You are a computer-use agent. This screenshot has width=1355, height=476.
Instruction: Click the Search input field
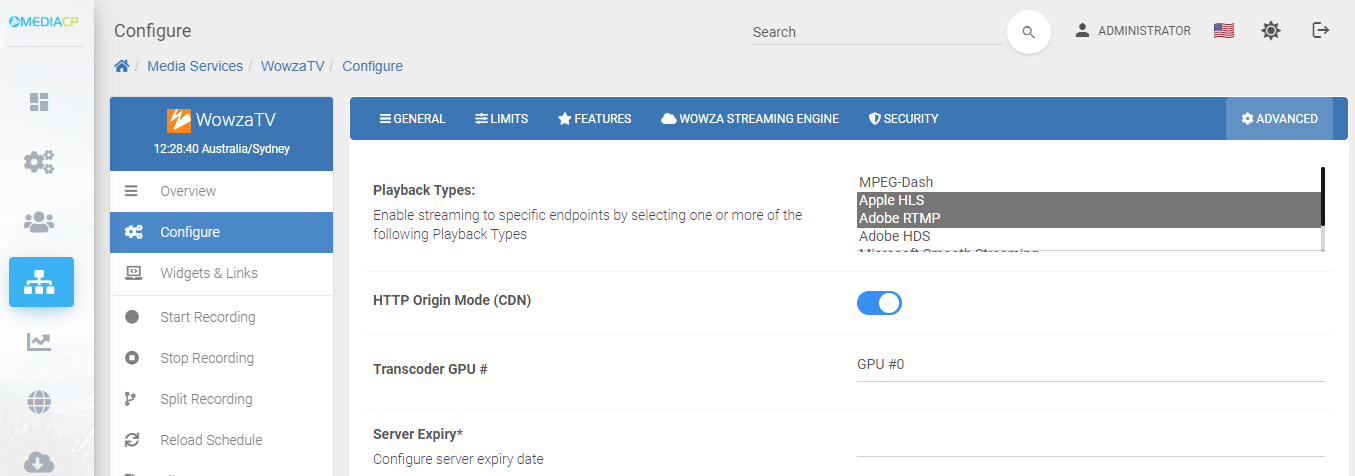(x=877, y=32)
